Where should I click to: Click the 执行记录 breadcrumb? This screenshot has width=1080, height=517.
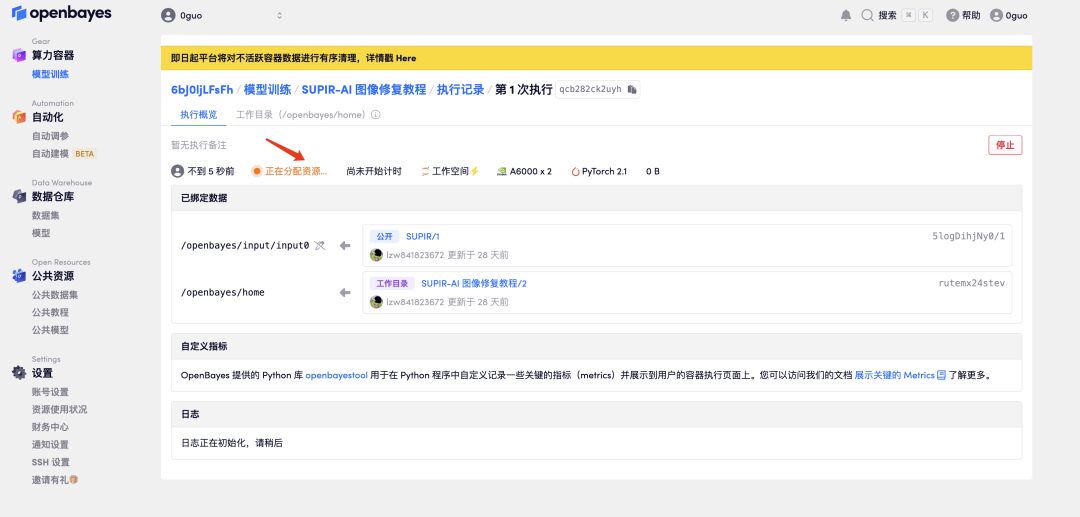pos(460,89)
